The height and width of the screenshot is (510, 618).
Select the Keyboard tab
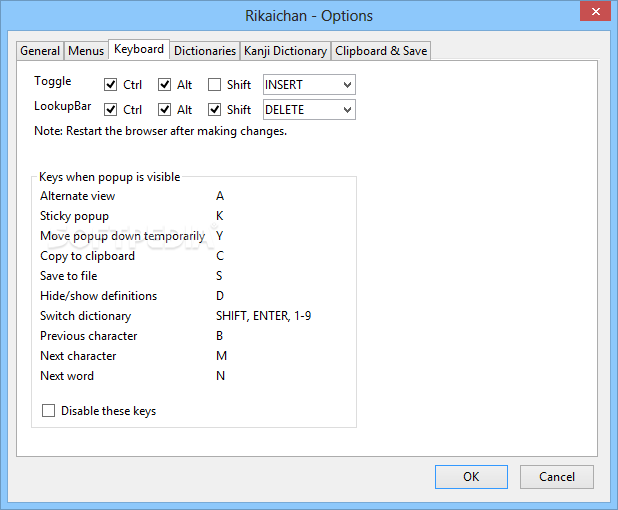click(139, 49)
